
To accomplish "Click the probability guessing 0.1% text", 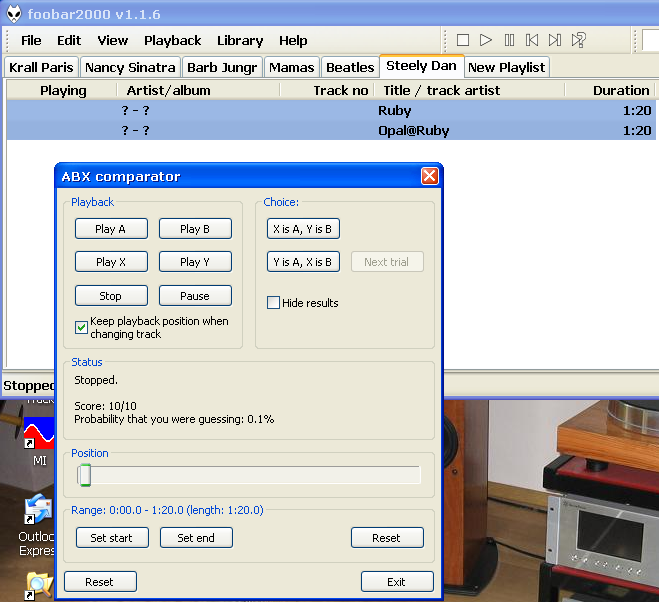I will [174, 419].
